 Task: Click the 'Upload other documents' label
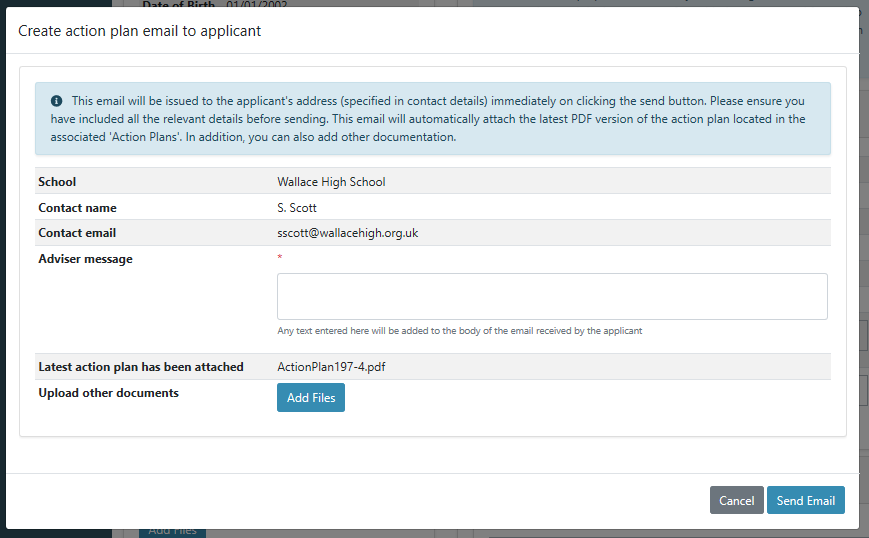point(108,393)
